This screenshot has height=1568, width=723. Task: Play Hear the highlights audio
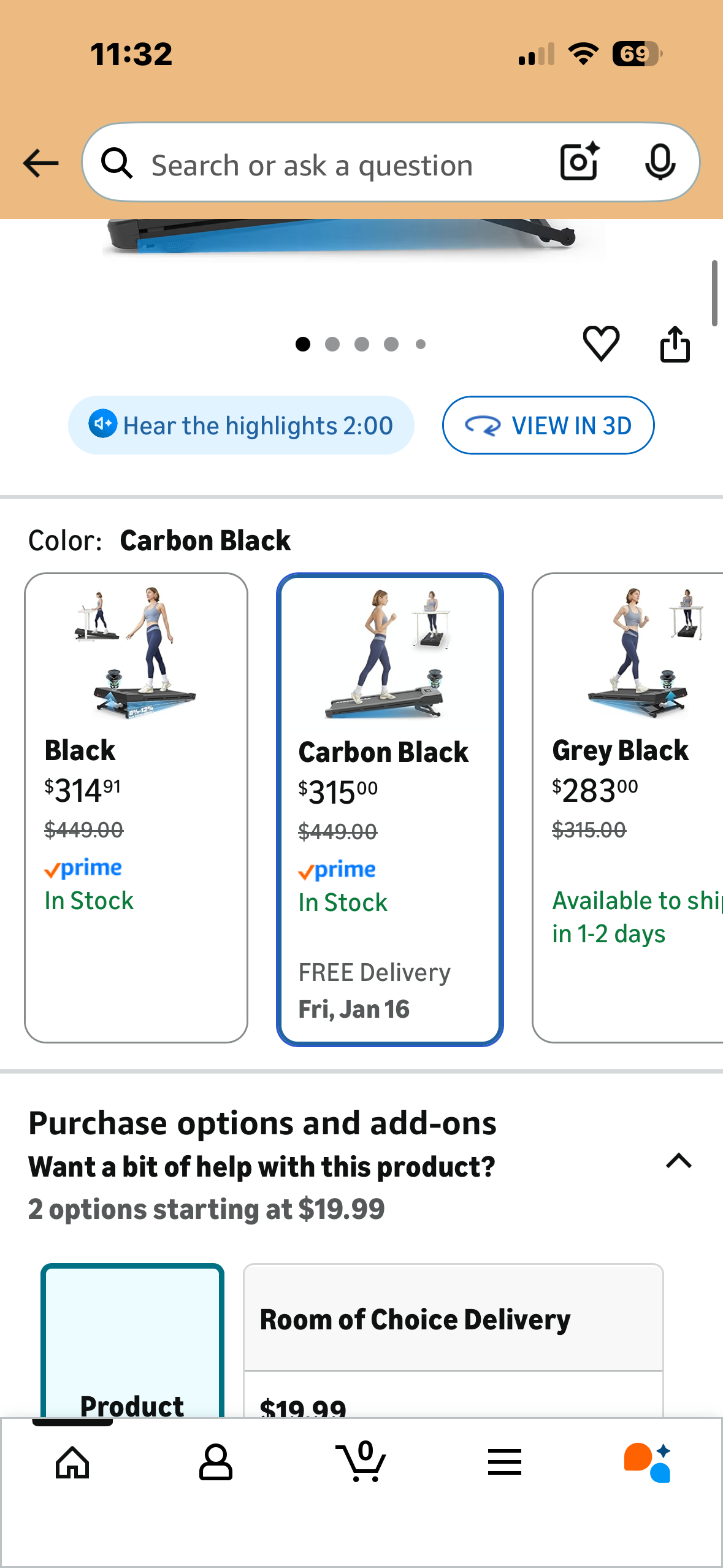coord(241,425)
